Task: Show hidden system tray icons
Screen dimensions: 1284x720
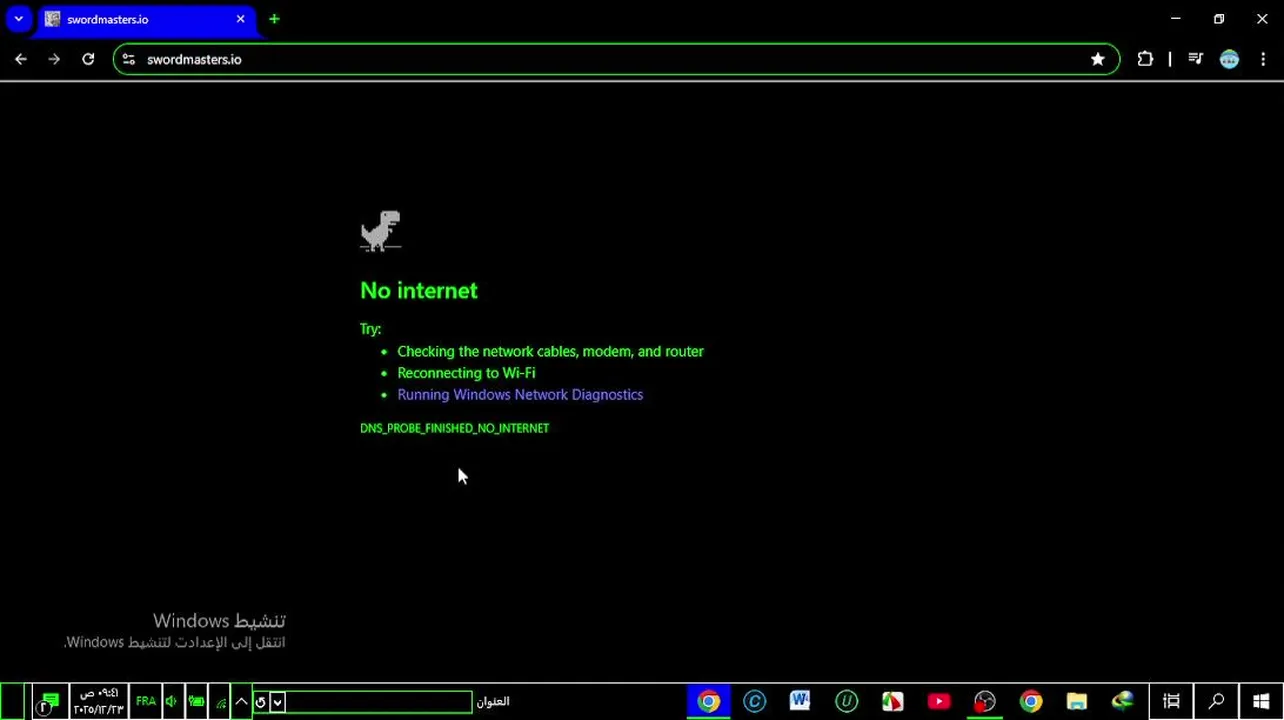Action: 241,702
